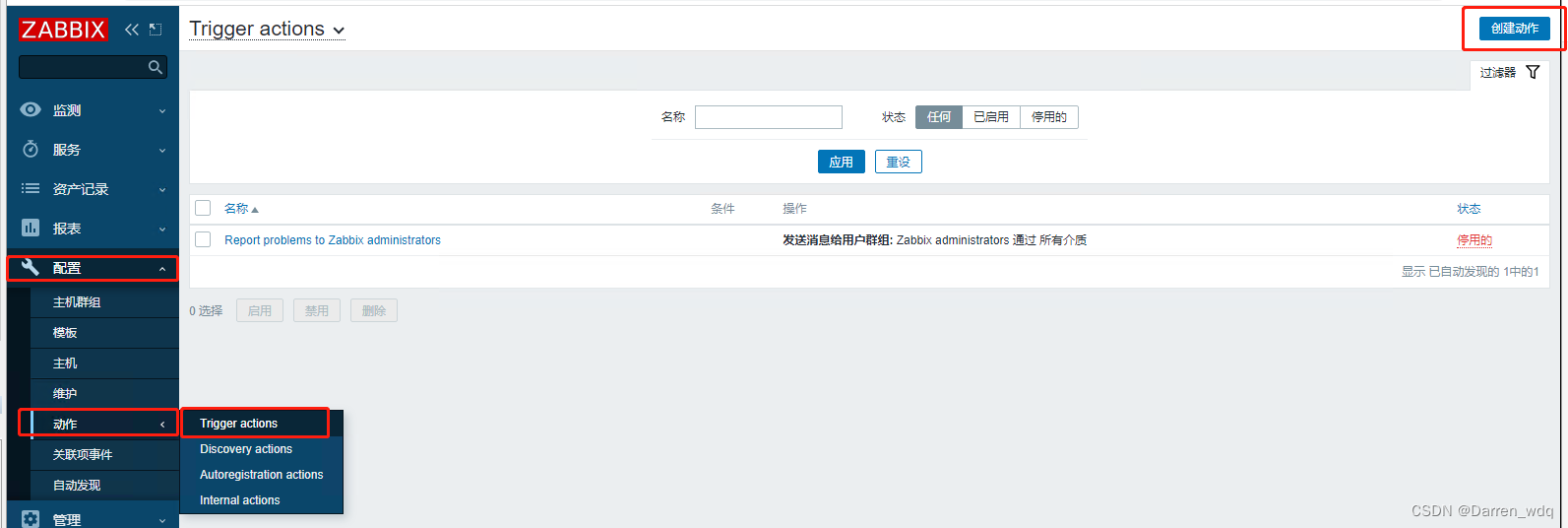Click the 启用 bulk button
This screenshot has width=1568, height=528.
coord(260,310)
